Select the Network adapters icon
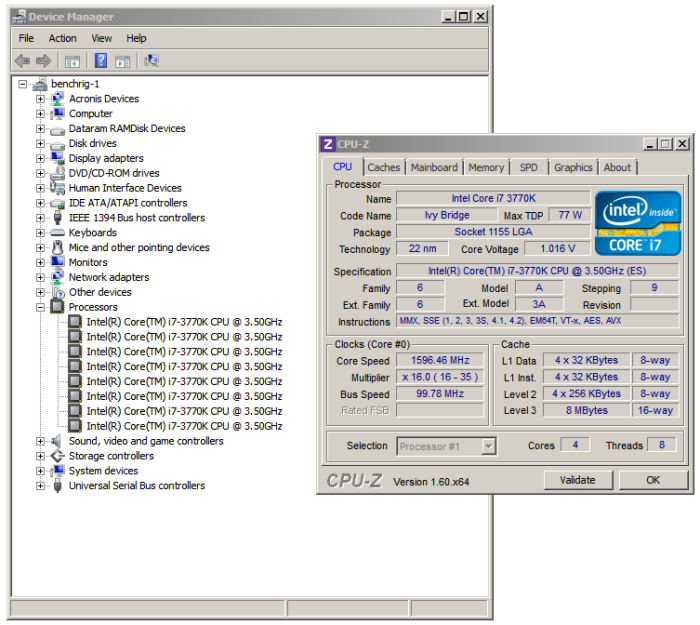 57,277
